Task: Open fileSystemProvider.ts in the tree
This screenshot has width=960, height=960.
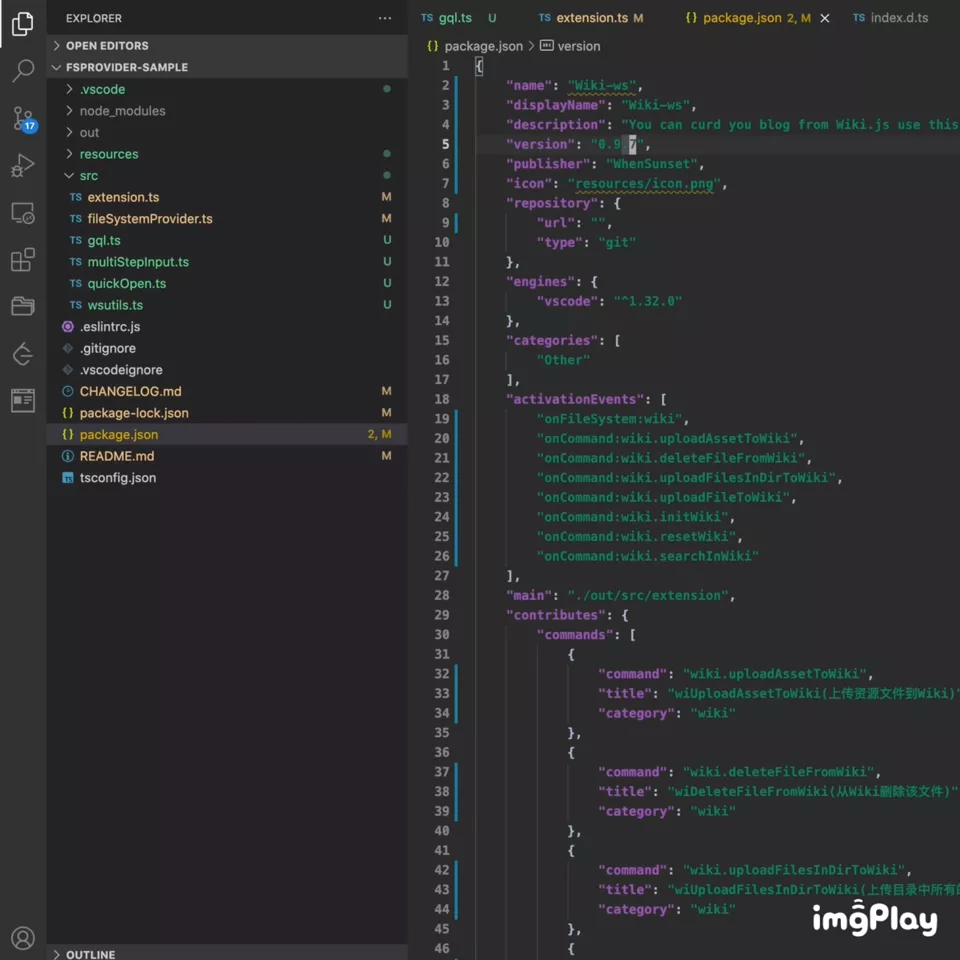Action: coord(227,219)
